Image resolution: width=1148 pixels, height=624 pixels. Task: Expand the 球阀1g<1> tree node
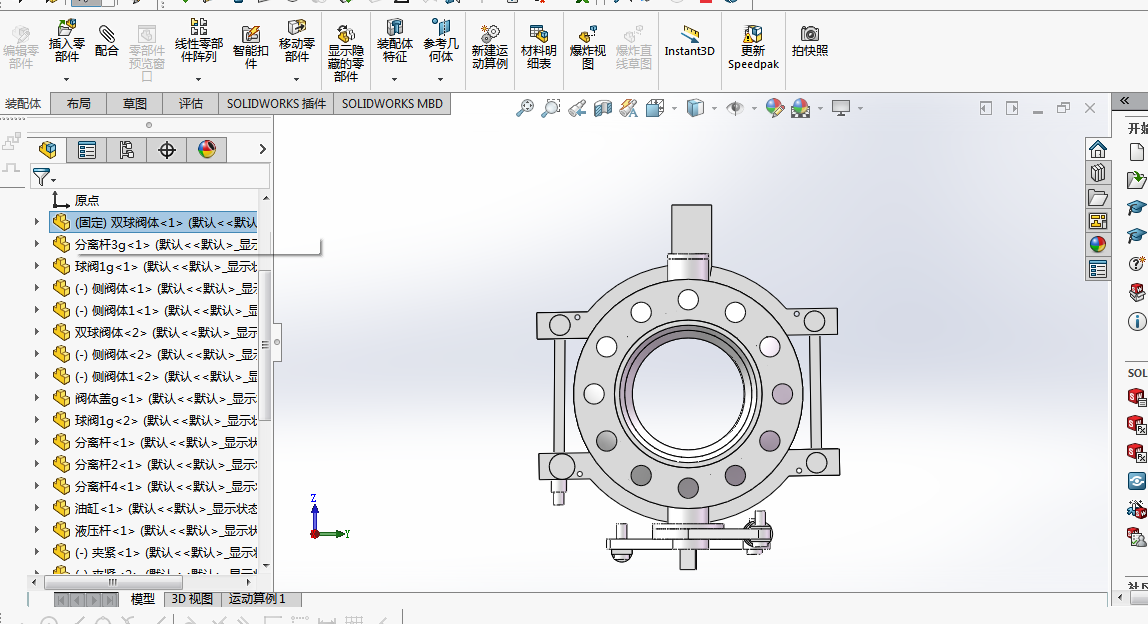[37, 266]
